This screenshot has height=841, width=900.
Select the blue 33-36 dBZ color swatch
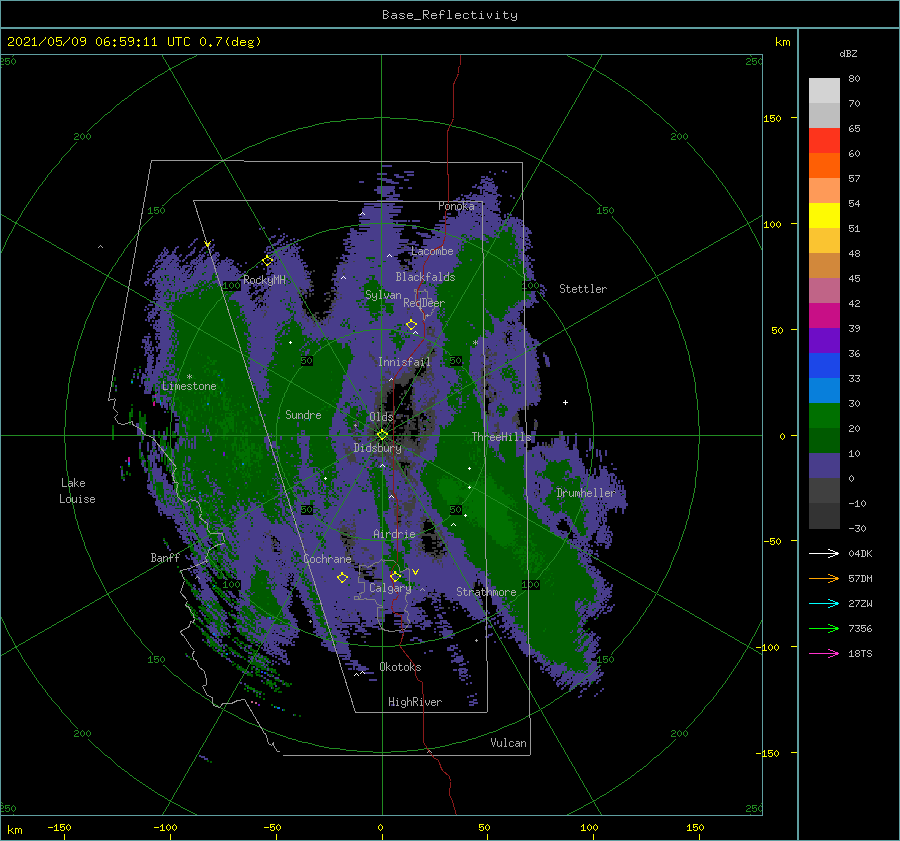[x=824, y=366]
